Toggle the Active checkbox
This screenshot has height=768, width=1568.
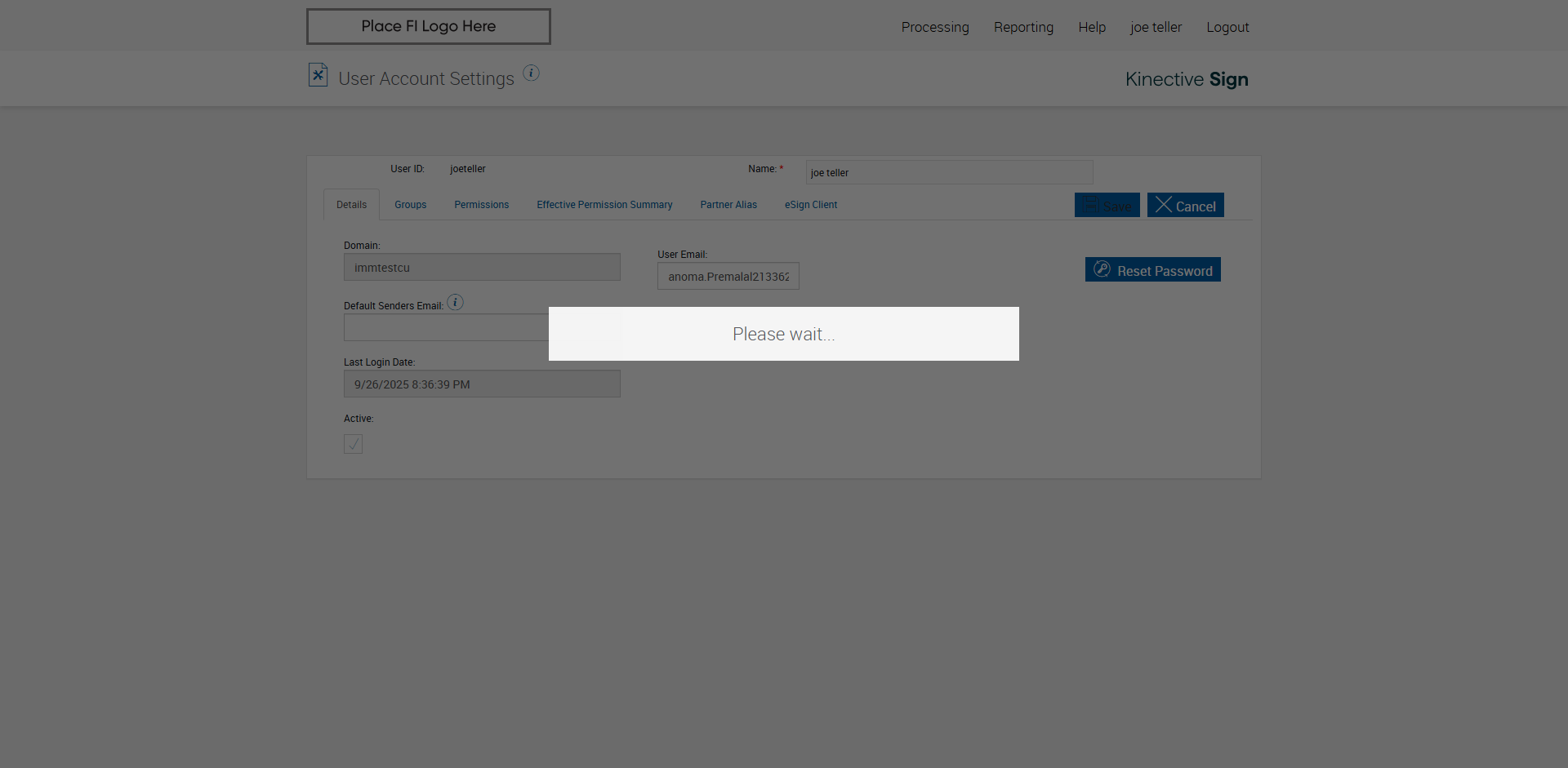353,444
